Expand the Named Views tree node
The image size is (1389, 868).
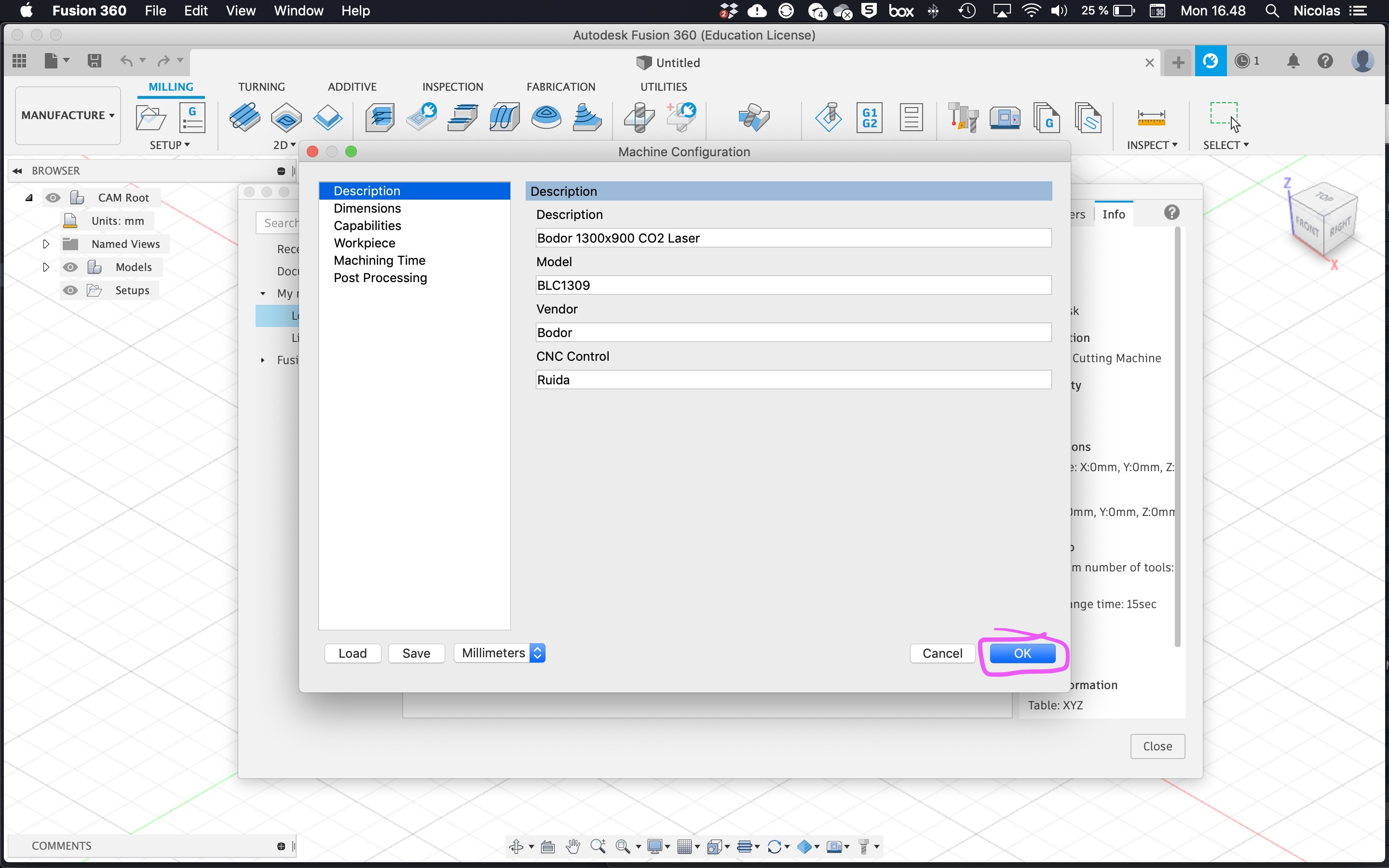[x=46, y=244]
